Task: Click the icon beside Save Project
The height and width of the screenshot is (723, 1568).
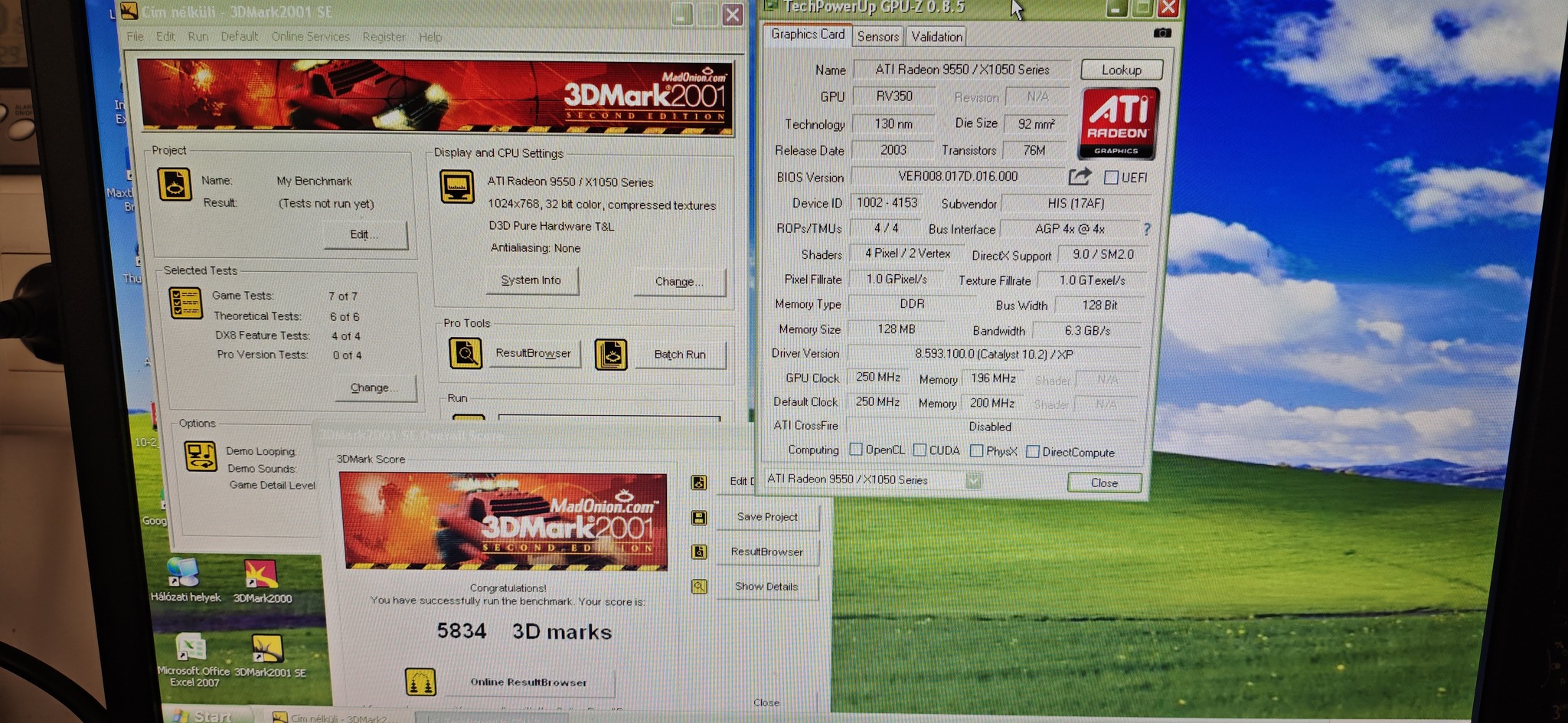Action: pyautogui.click(x=699, y=518)
